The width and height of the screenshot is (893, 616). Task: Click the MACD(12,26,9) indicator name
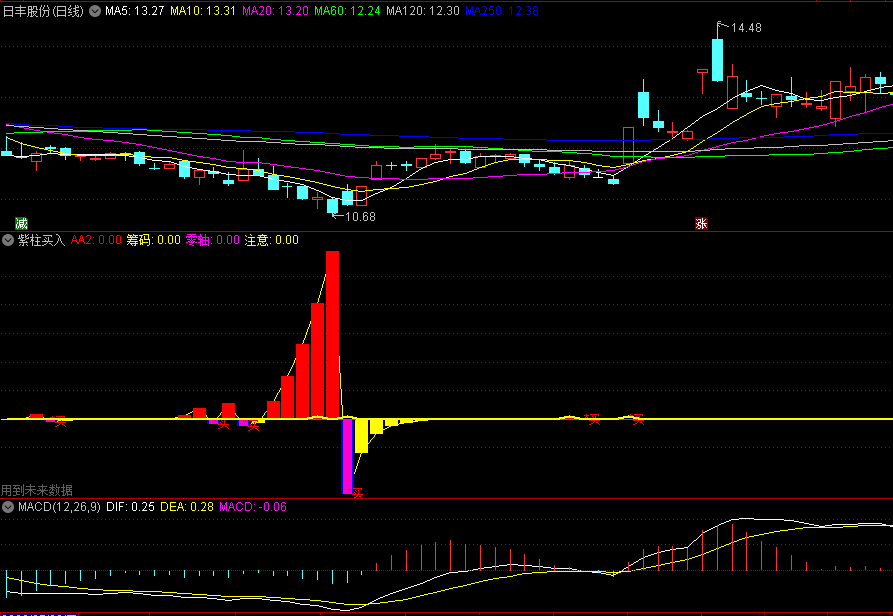59,507
